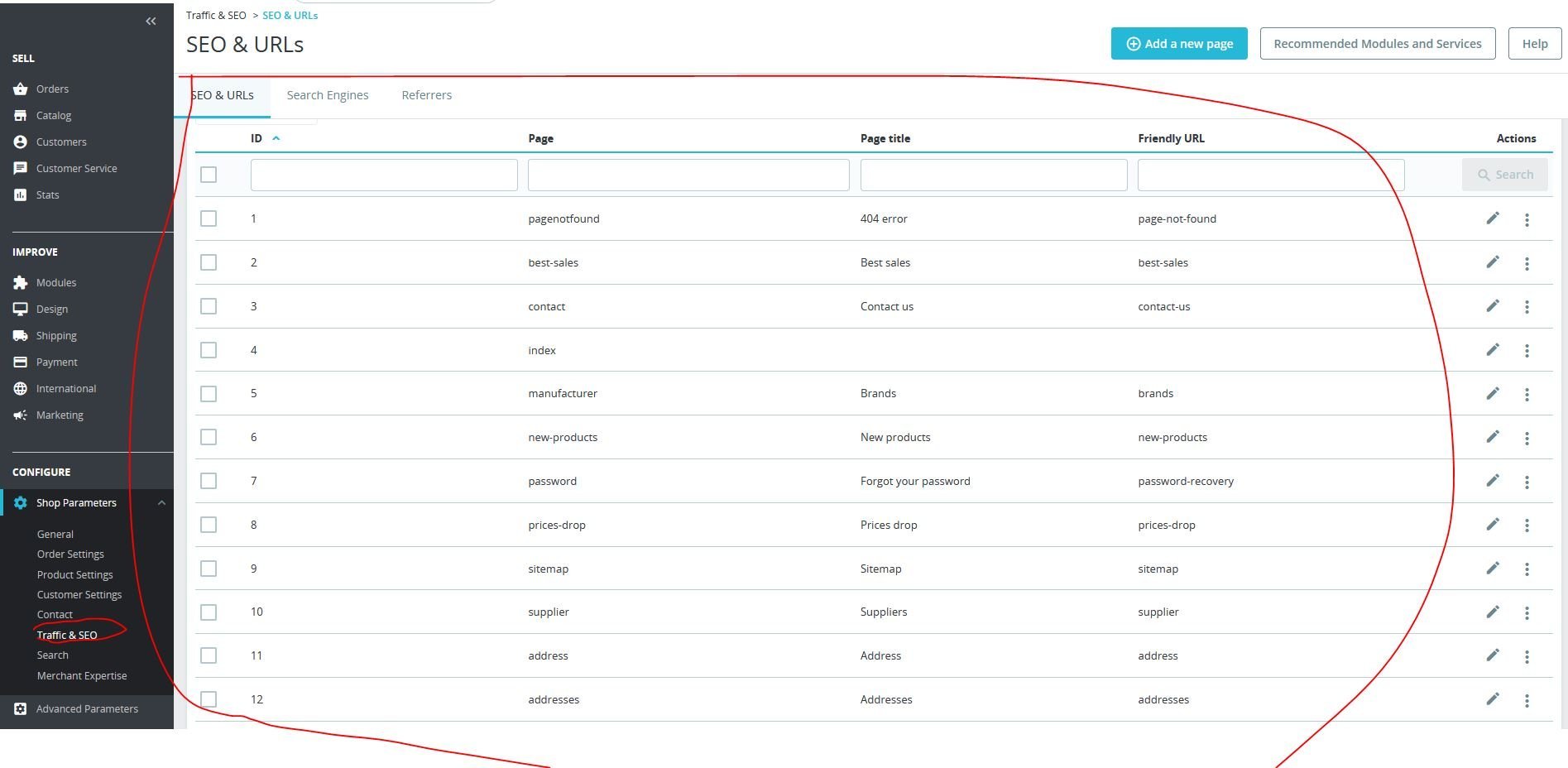Click the Stats chart icon
The height and width of the screenshot is (768, 1568).
[21, 194]
